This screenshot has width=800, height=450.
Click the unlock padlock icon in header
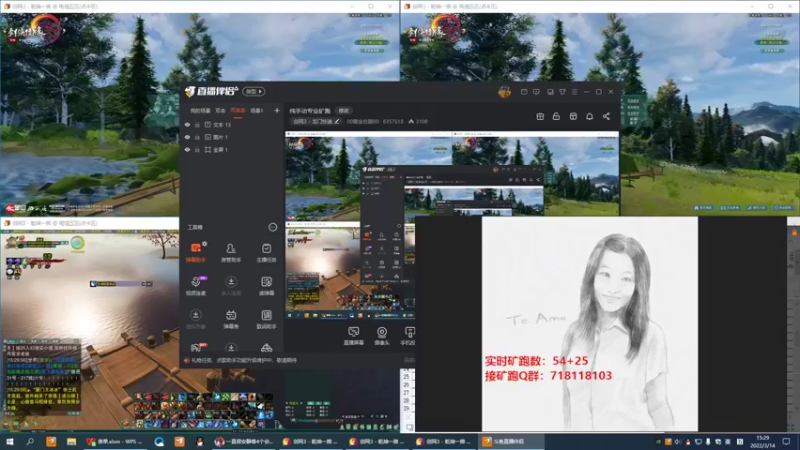556,116
